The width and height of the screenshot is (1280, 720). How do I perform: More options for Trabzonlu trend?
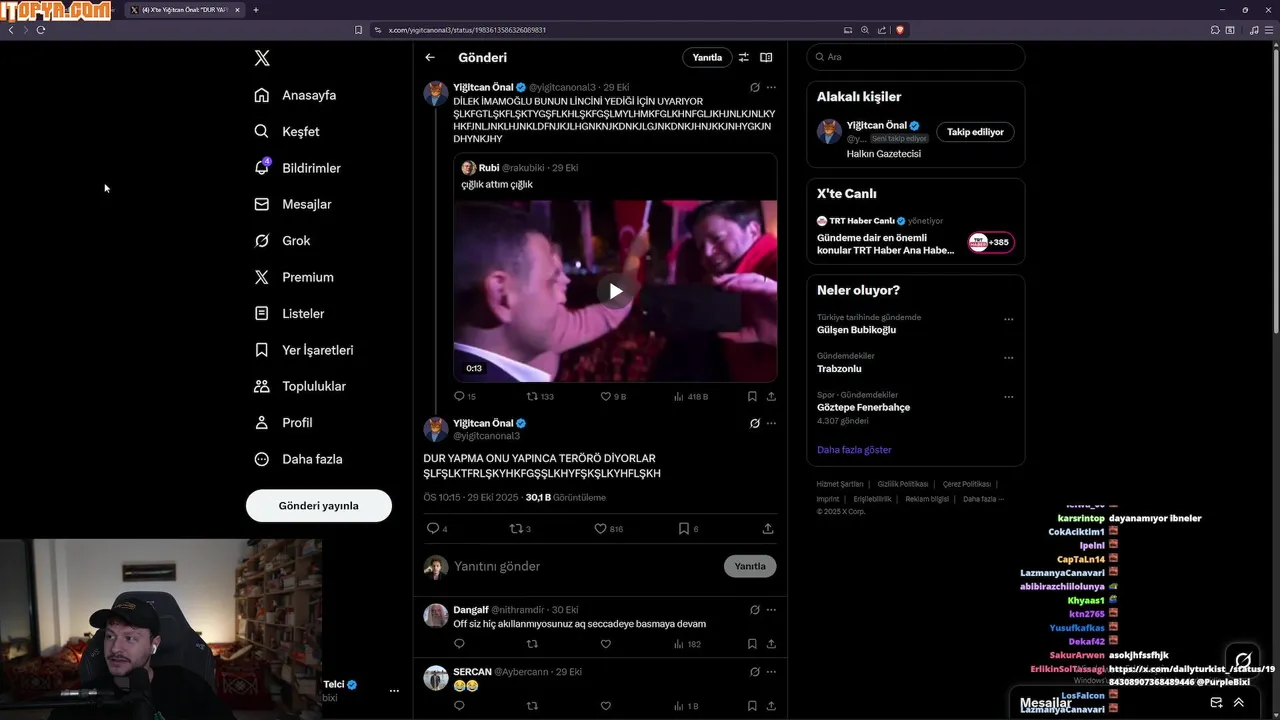pos(1008,357)
